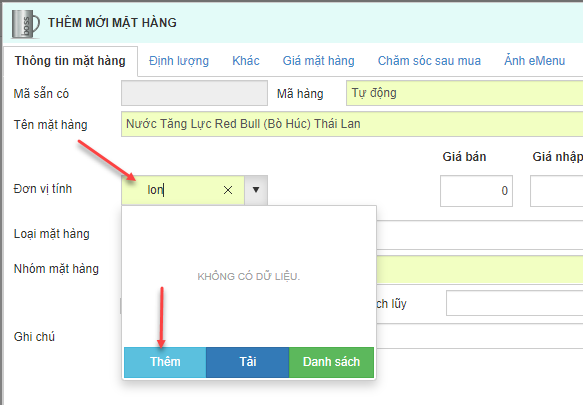Select the Thông tin mặt hàng tab

coord(70,61)
